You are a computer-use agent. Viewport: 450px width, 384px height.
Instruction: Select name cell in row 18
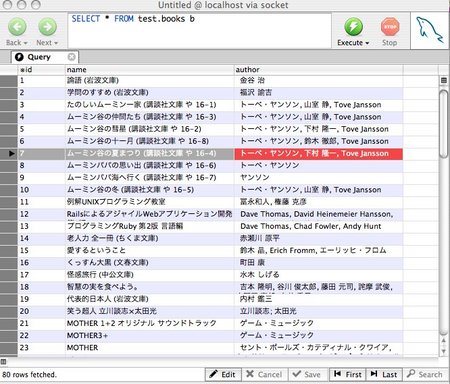coord(150,287)
